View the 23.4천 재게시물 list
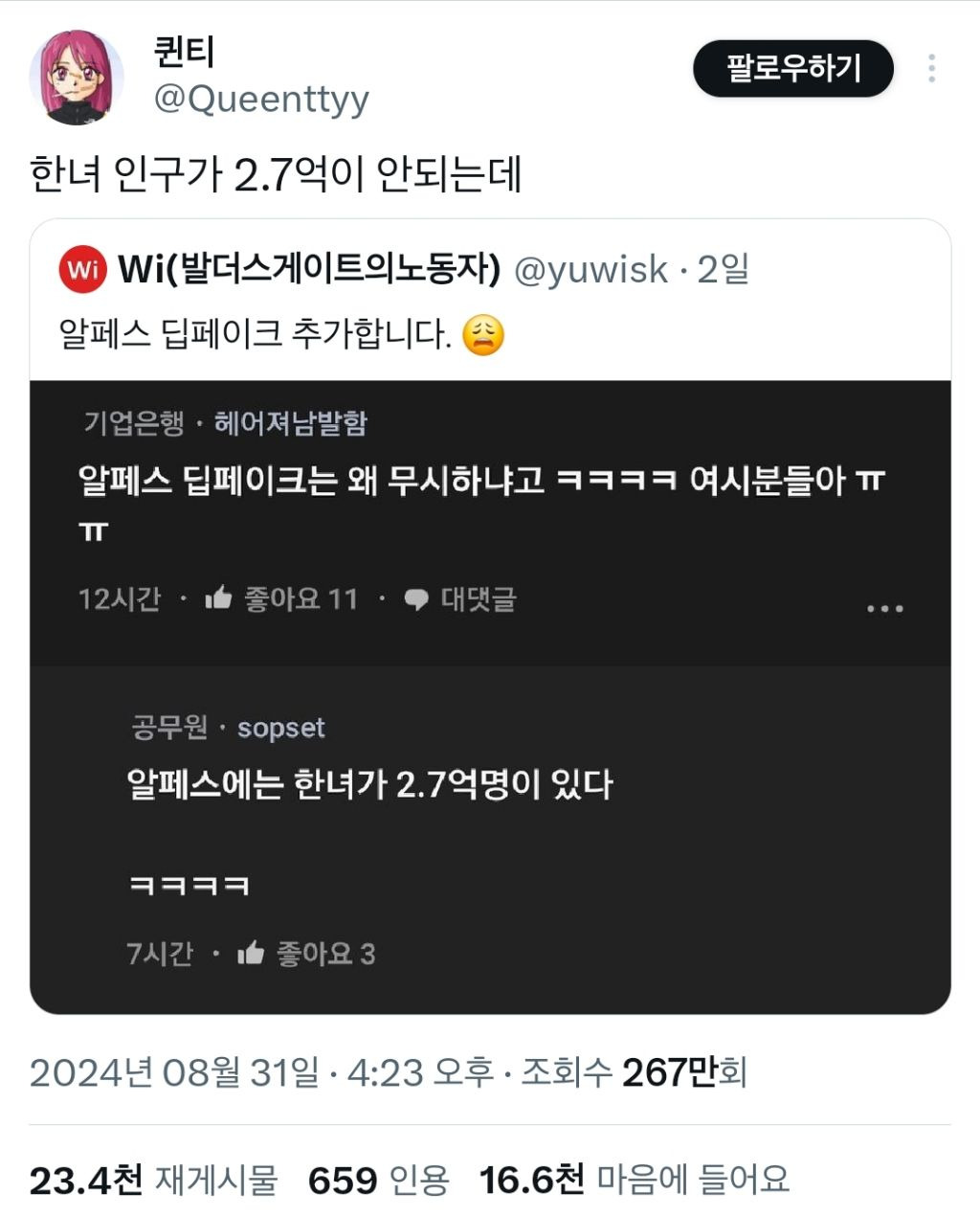 coord(153,1180)
